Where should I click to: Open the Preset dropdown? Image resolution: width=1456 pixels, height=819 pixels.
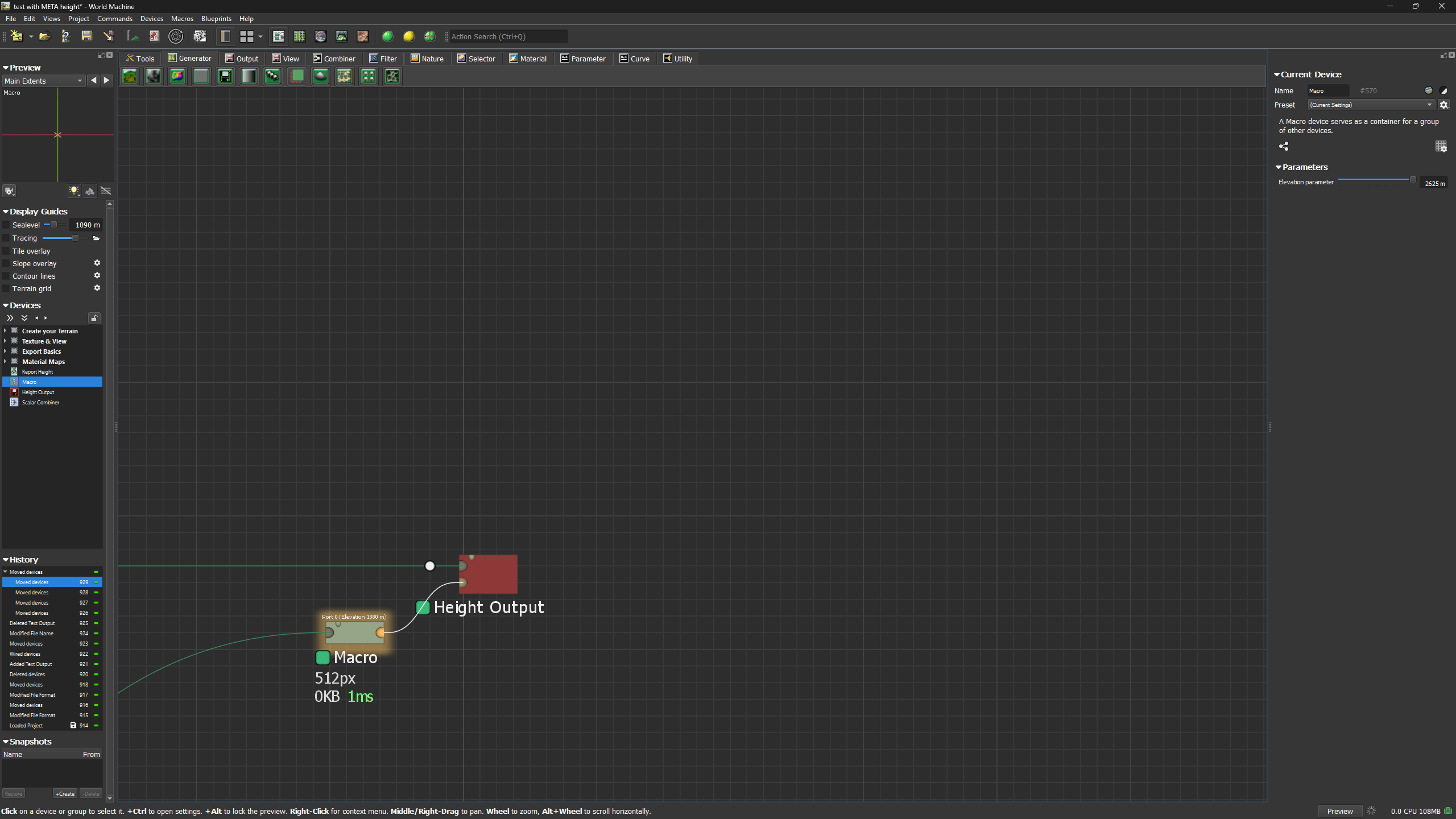point(1371,105)
